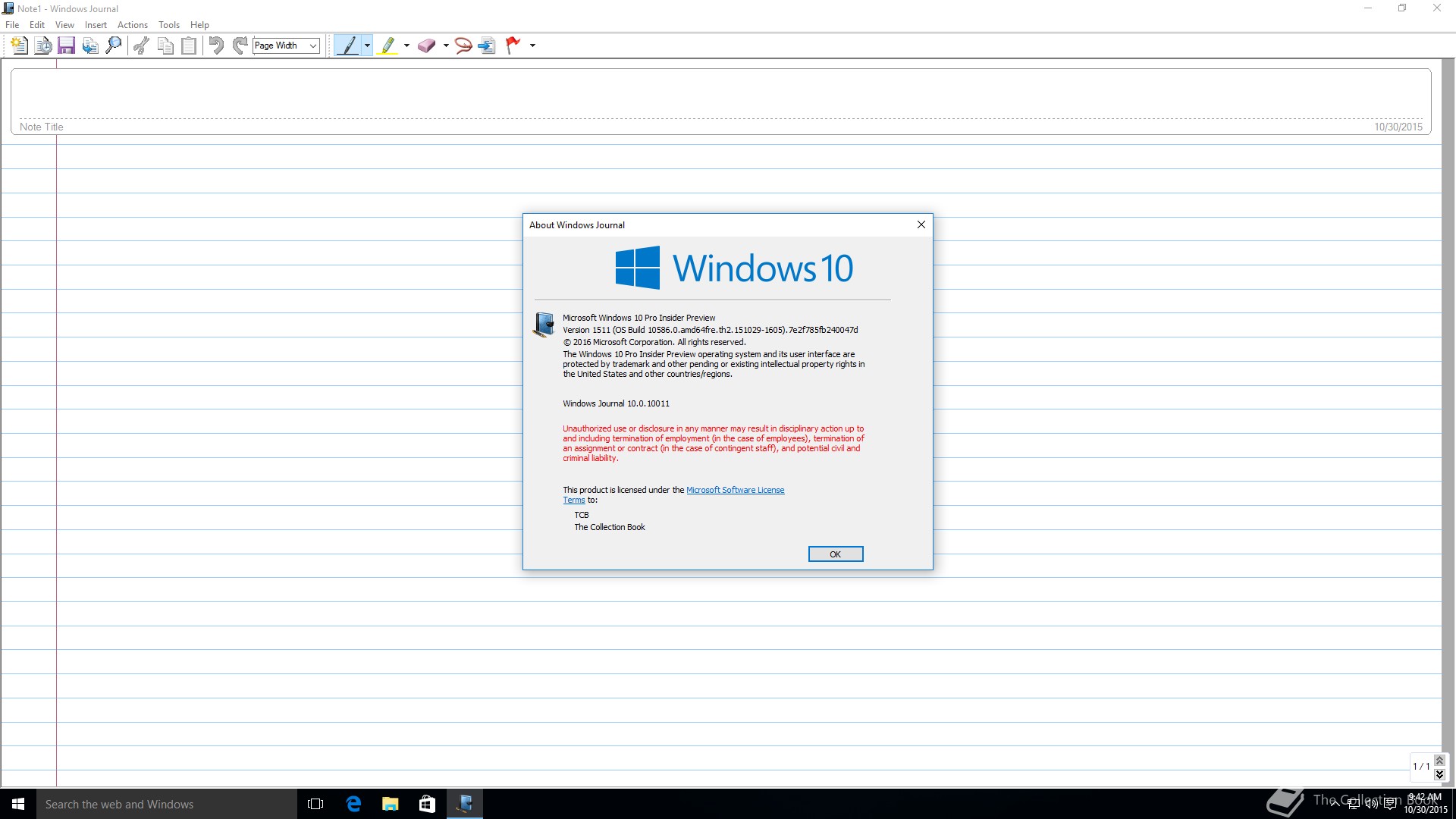Click the Redo arrow icon
Screen dimensions: 1456x819
tap(240, 45)
